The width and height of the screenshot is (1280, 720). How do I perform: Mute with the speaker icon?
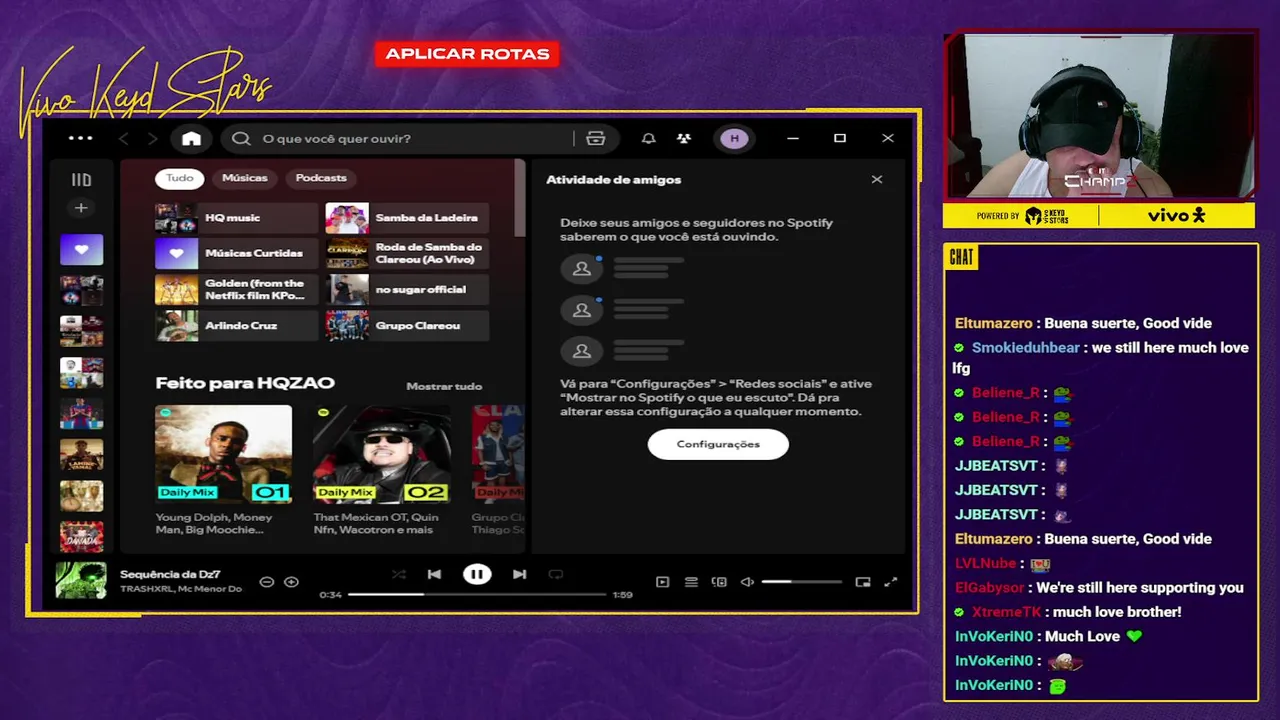pyautogui.click(x=747, y=582)
